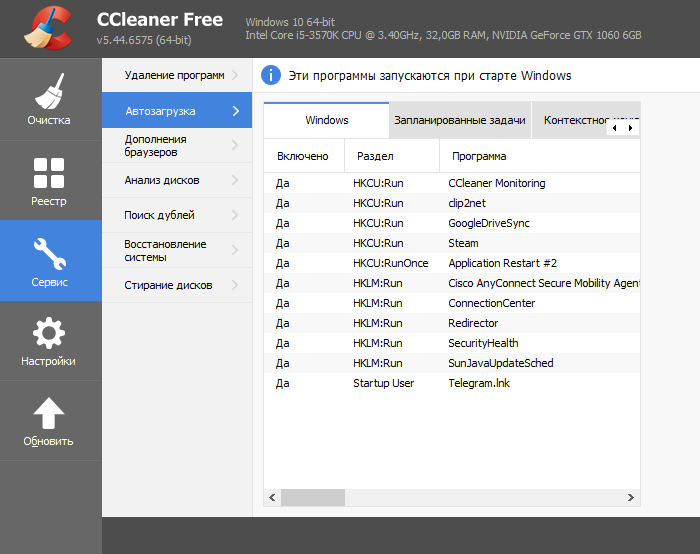Open Удаление программ submenu
700x554 pixels.
(177, 75)
